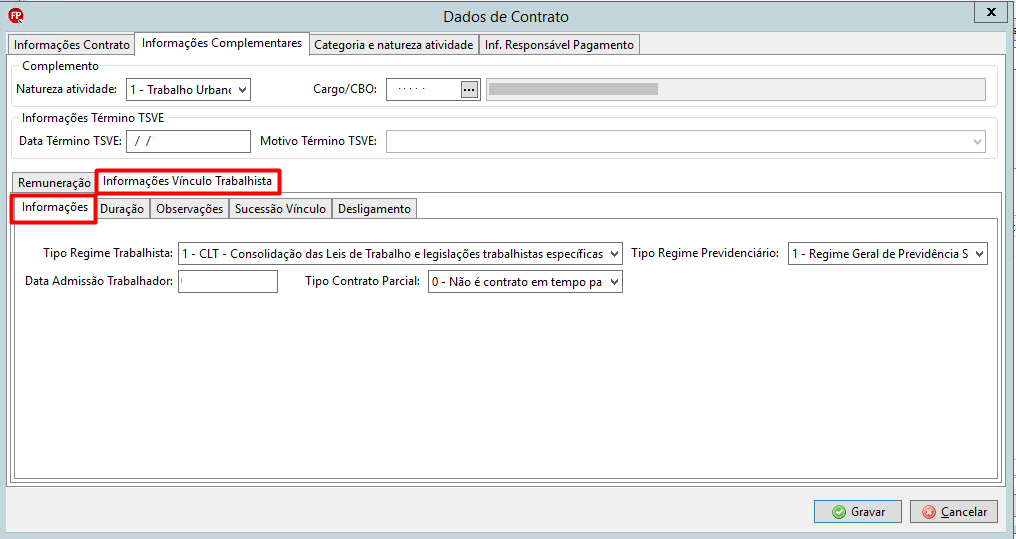Select Informações Vínculo Trabalhista tab
Screen dimensions: 1016x539
pos(187,181)
